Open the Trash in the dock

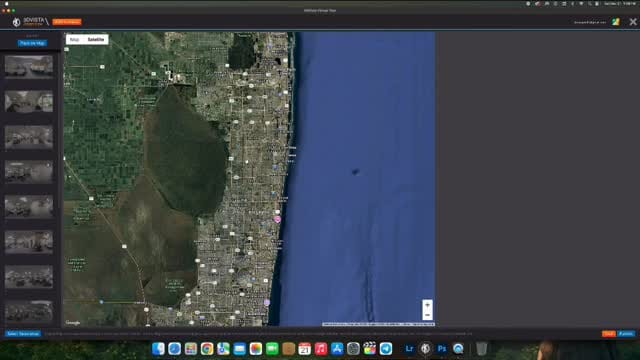pyautogui.click(x=482, y=349)
